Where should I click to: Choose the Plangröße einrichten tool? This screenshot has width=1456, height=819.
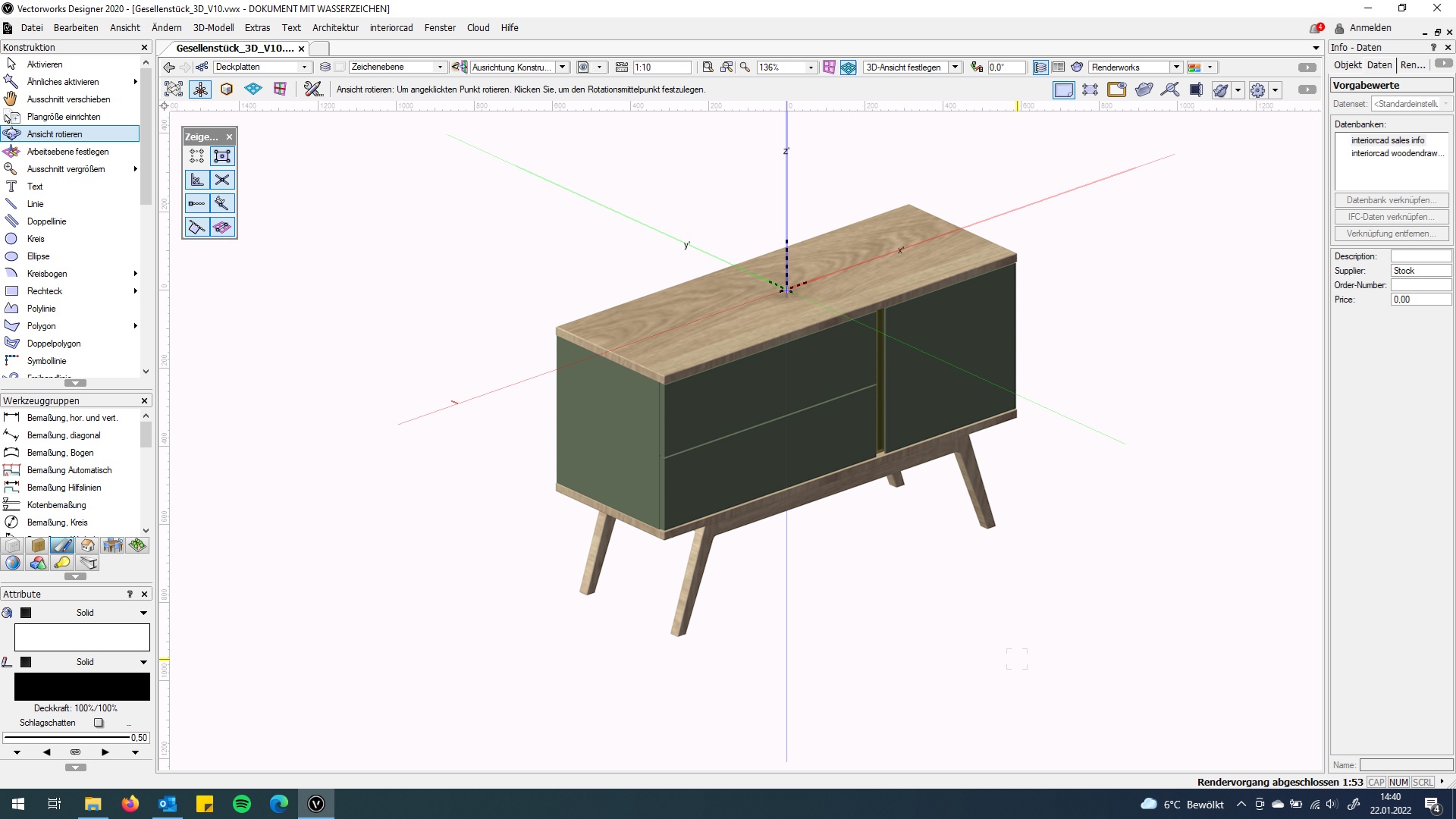pos(70,117)
